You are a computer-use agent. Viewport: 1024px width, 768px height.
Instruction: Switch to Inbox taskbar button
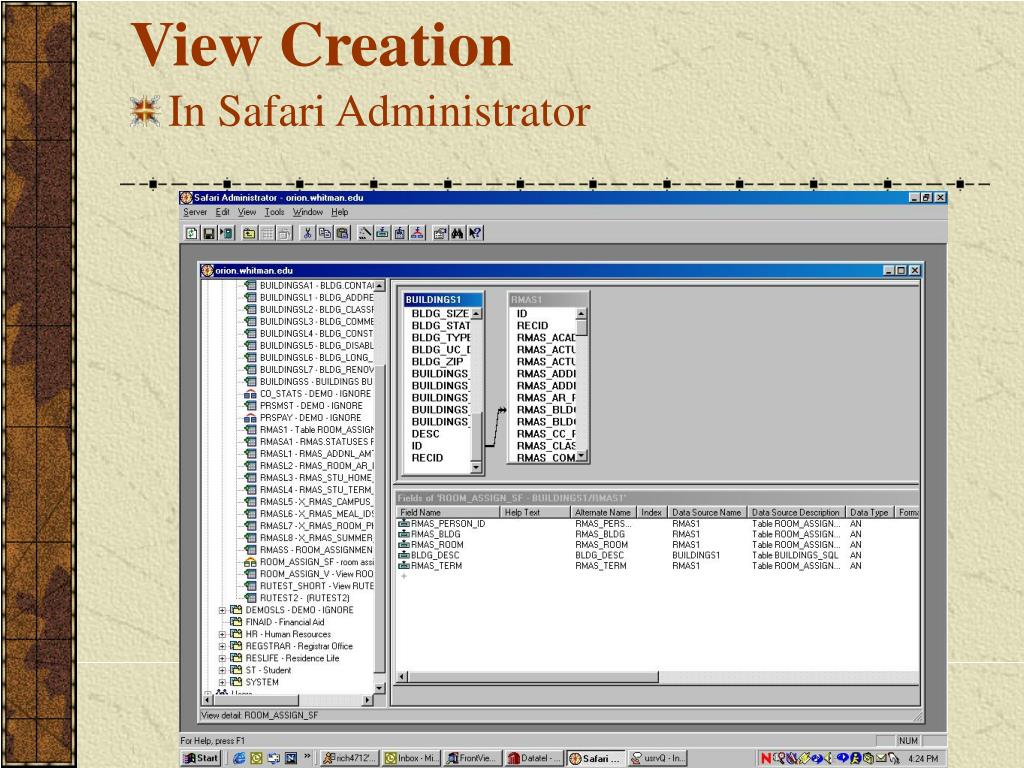[411, 758]
